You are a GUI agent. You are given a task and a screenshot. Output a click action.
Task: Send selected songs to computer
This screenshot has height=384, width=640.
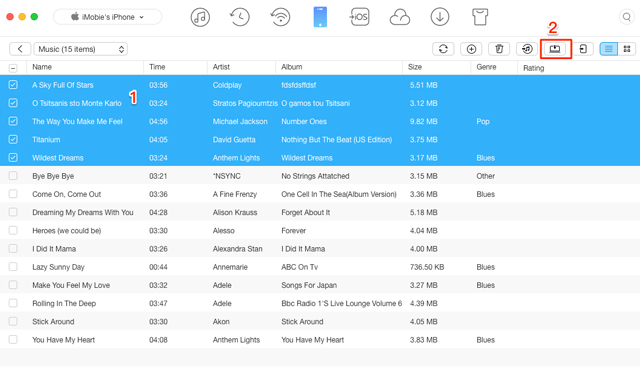[555, 49]
